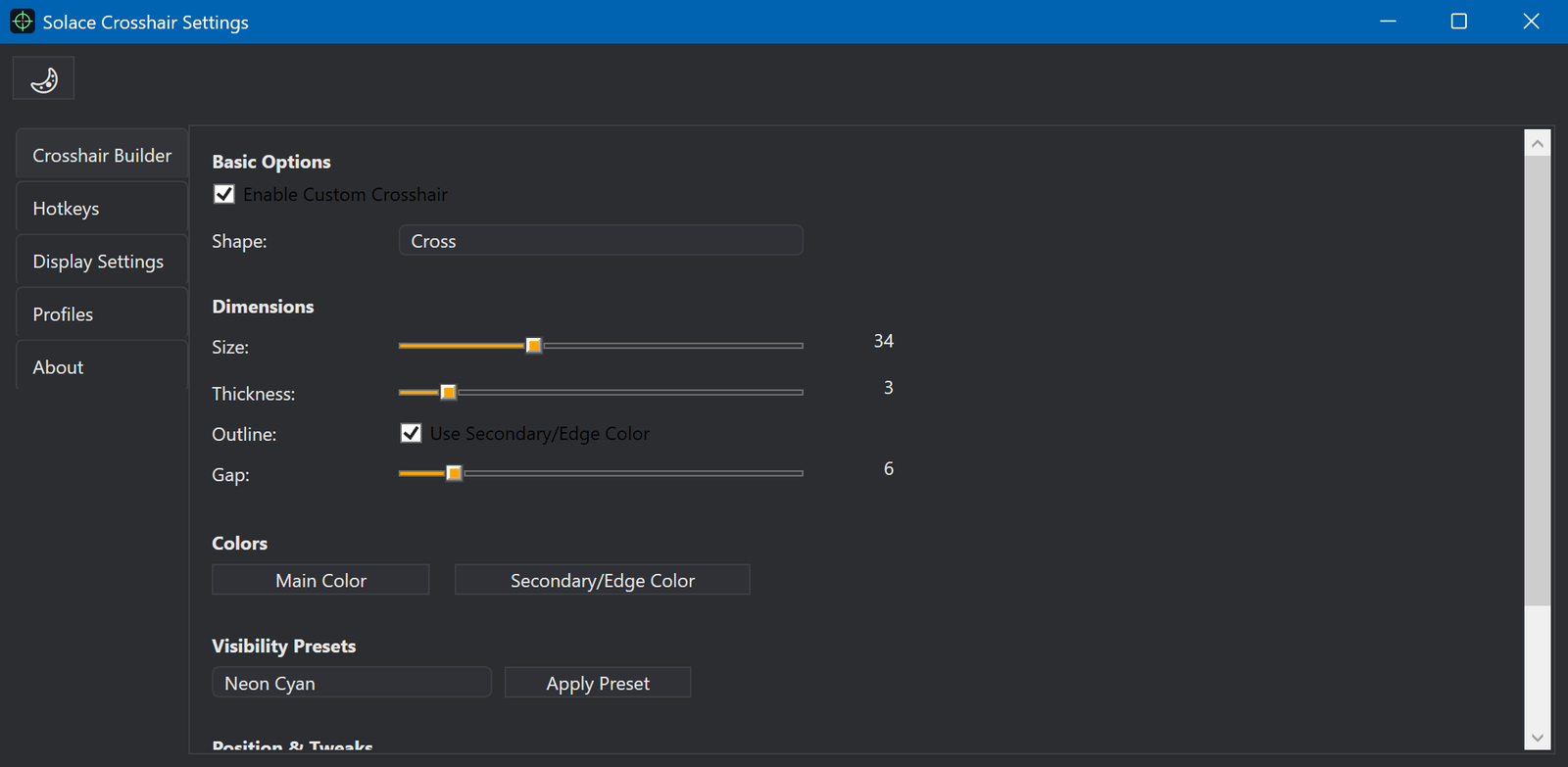Expand the Neon Cyan preset dropdown
Screen dimensions: 1568x767
coord(352,682)
